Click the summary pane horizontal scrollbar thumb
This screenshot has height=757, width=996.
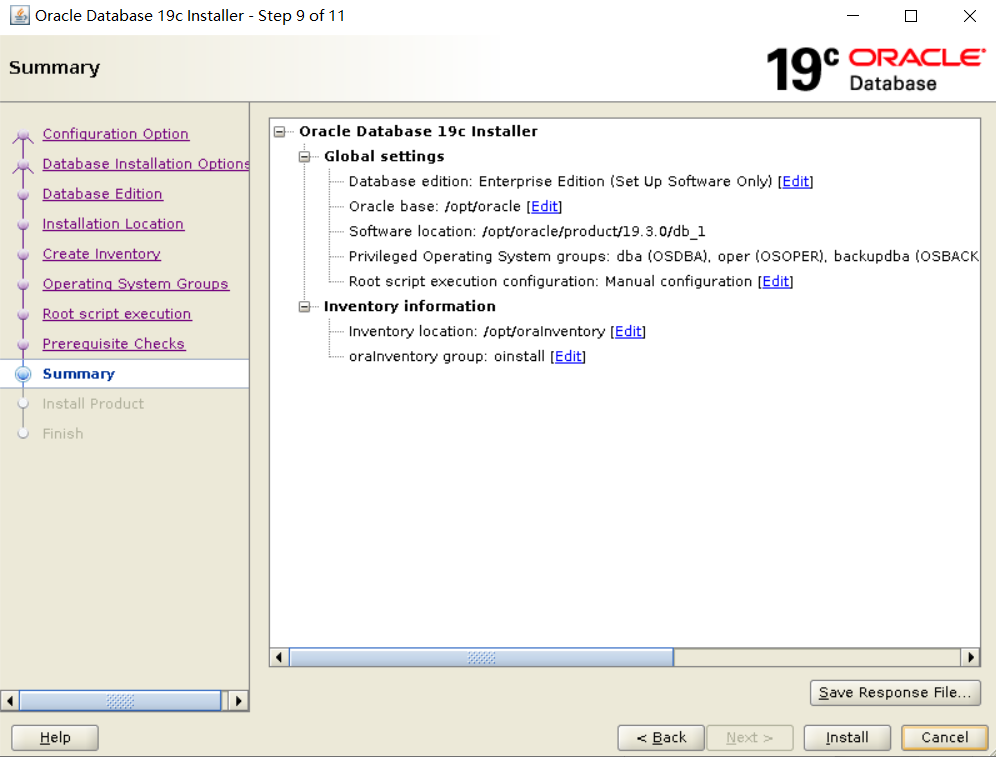click(x=481, y=657)
